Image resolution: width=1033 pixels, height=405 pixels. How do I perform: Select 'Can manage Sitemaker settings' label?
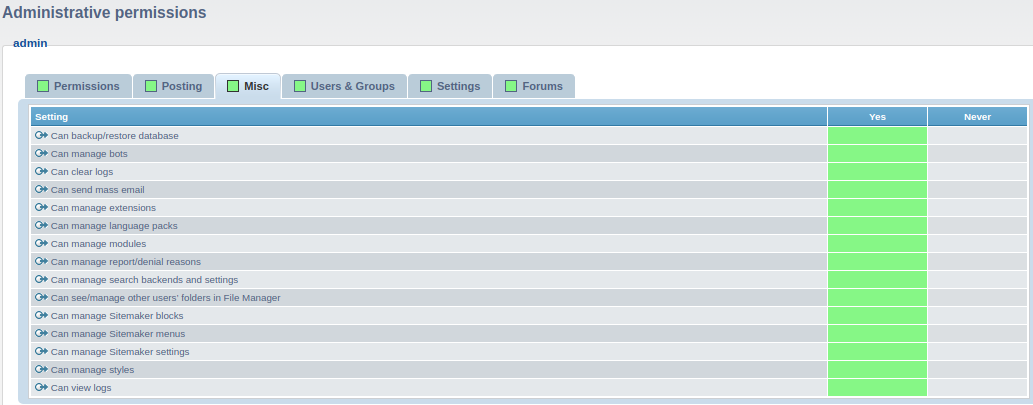click(120, 352)
